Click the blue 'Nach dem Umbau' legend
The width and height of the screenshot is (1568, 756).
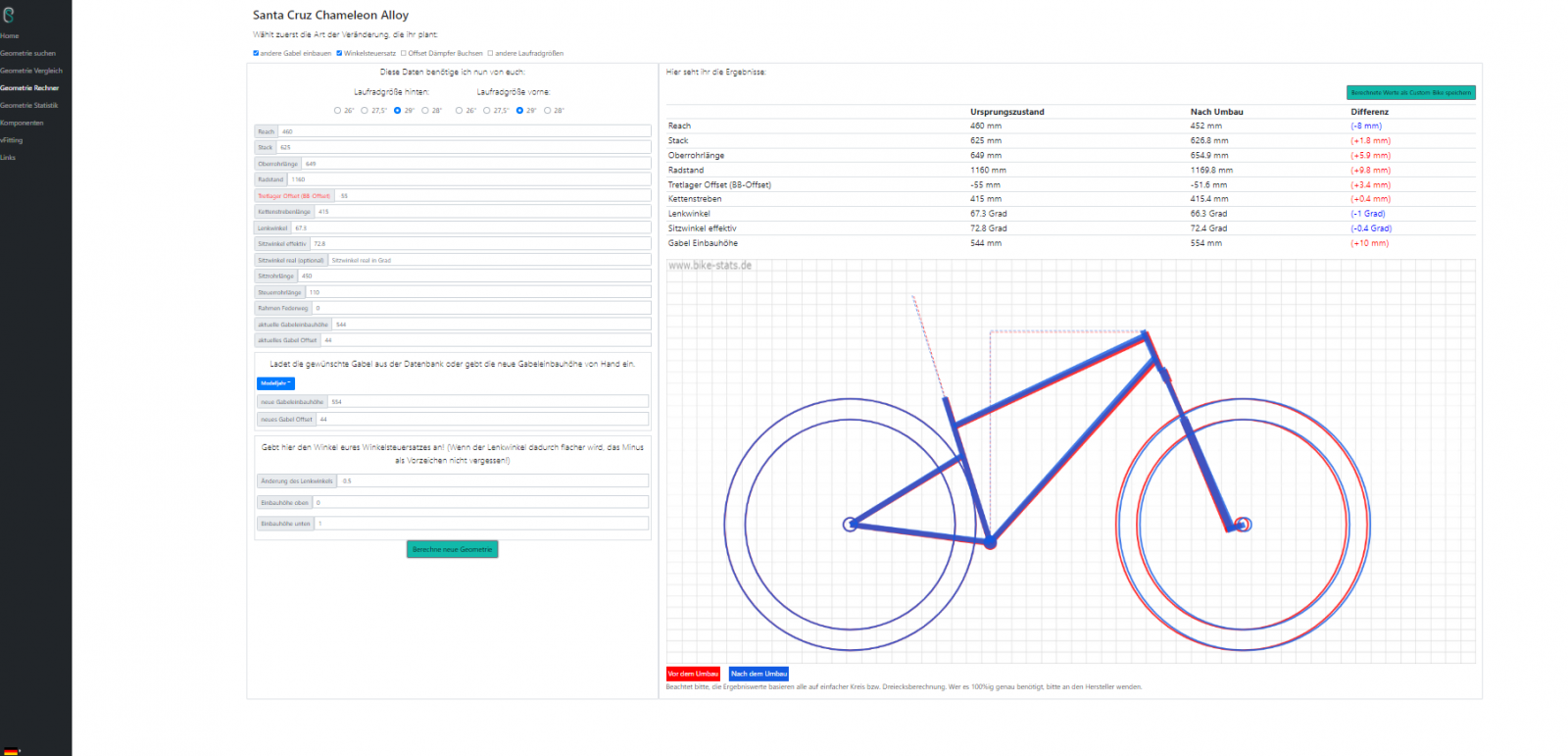point(759,674)
